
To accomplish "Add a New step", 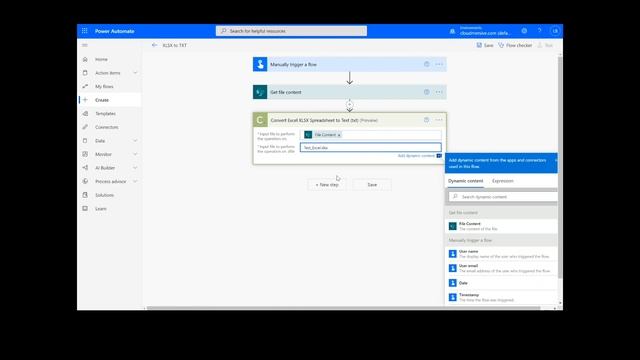I will 327,185.
